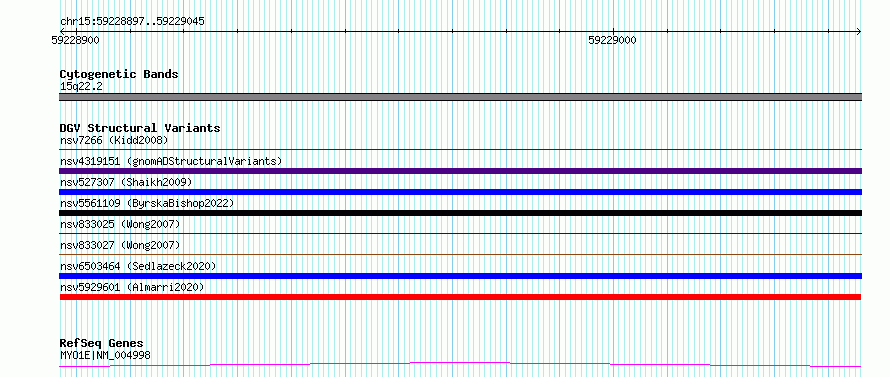The height and width of the screenshot is (377, 890).
Task: Click the 15q22.2 band label
Action: pos(81,86)
